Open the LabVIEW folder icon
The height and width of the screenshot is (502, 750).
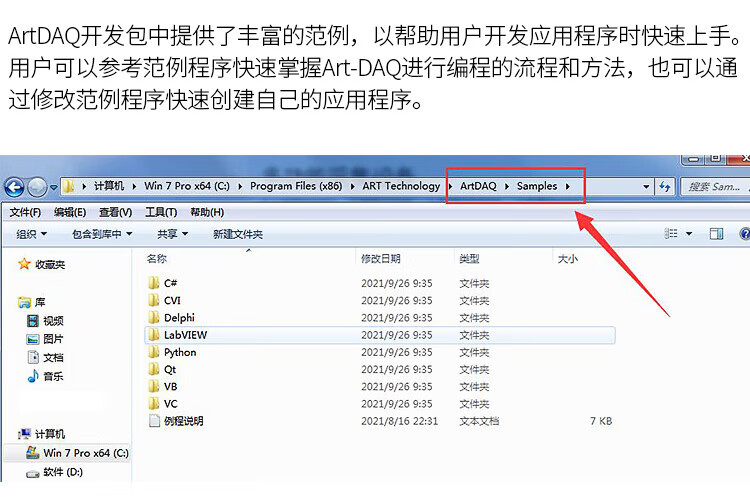pyautogui.click(x=154, y=335)
